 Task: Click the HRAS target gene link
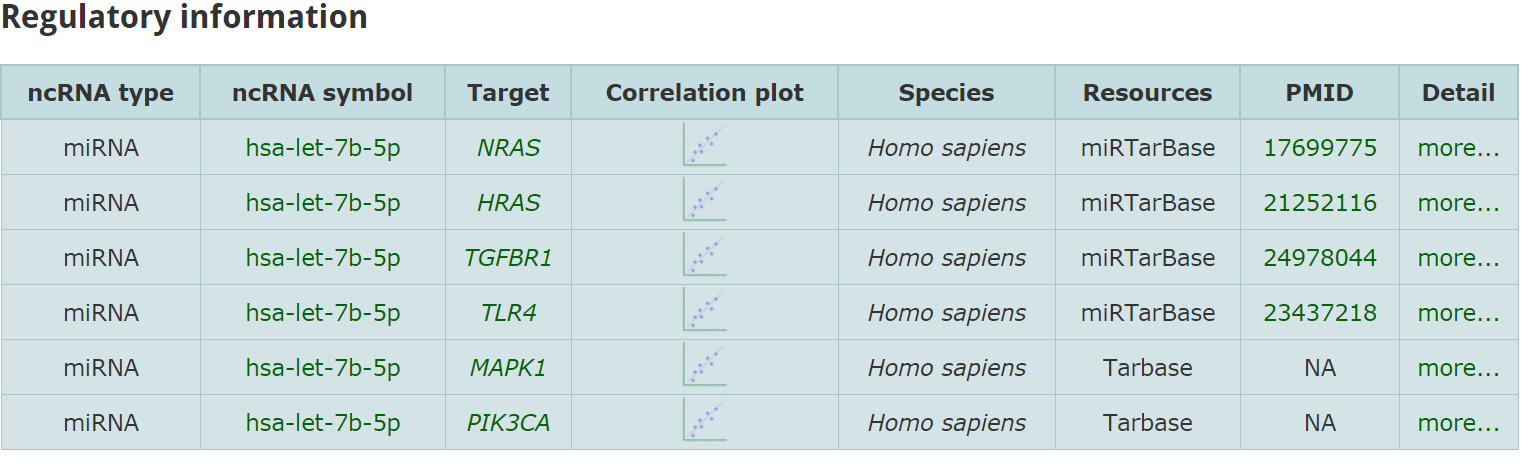(508, 203)
